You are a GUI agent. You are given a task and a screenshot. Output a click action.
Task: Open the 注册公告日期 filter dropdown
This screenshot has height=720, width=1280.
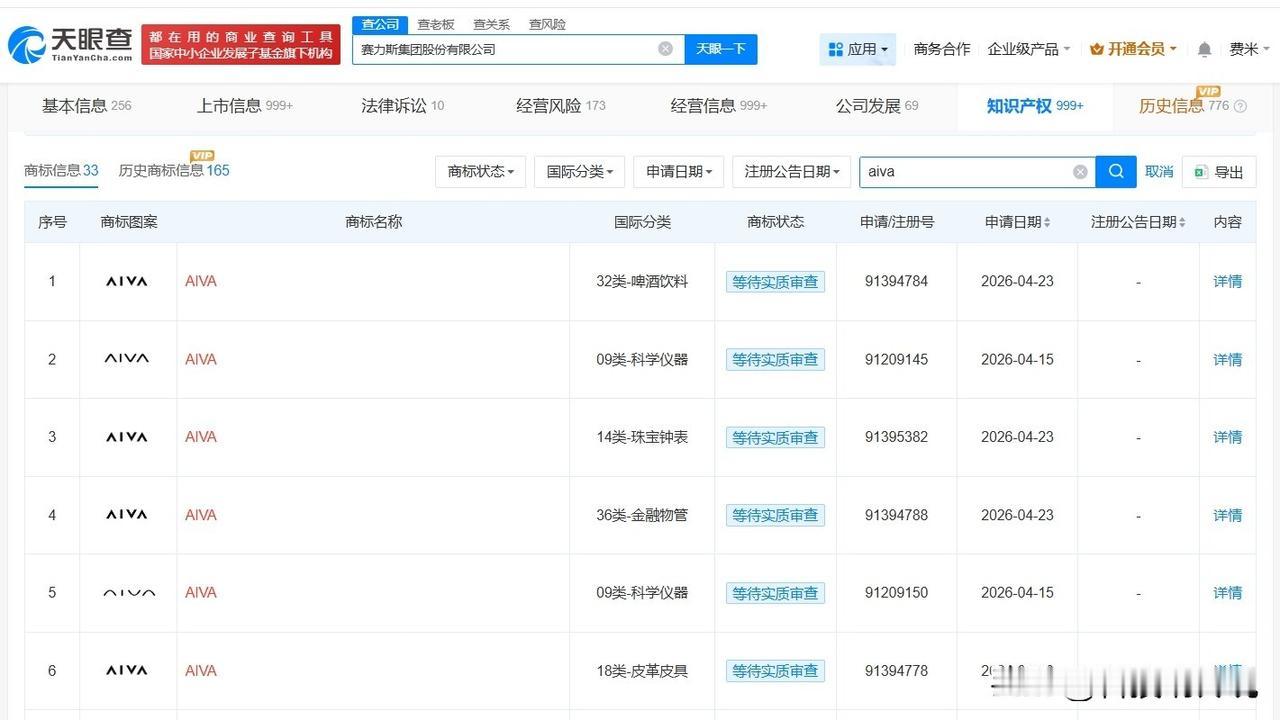[x=792, y=172]
